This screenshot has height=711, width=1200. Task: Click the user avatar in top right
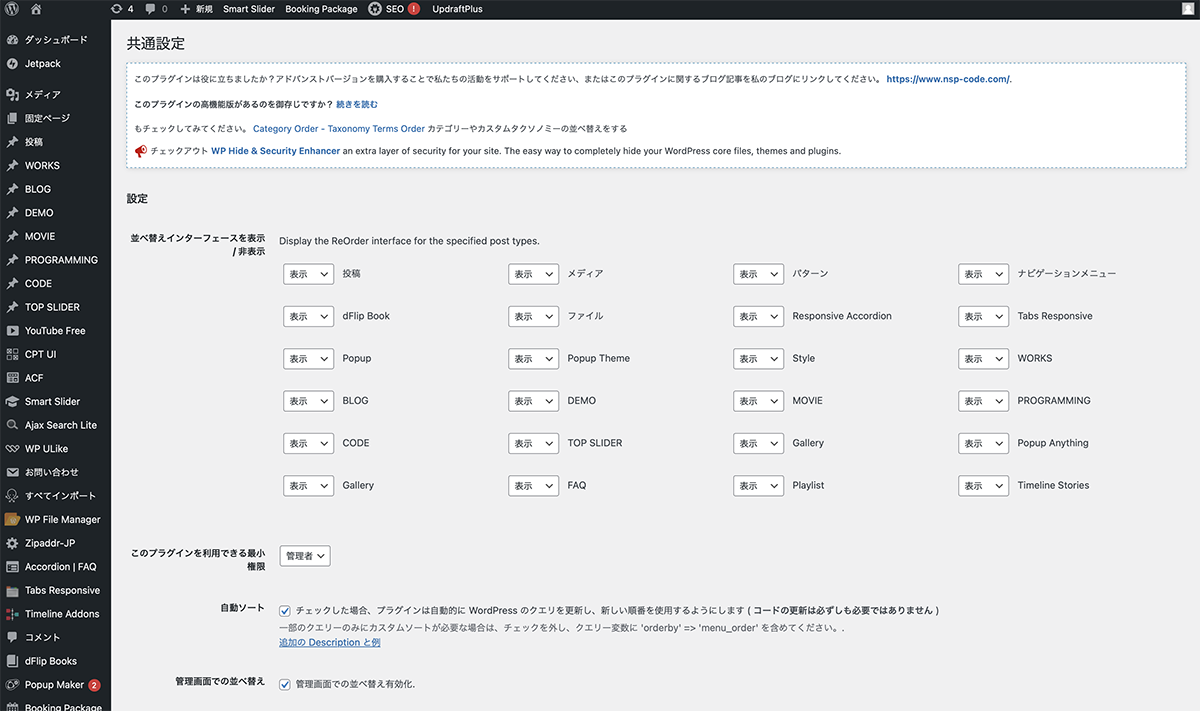[x=1187, y=9]
